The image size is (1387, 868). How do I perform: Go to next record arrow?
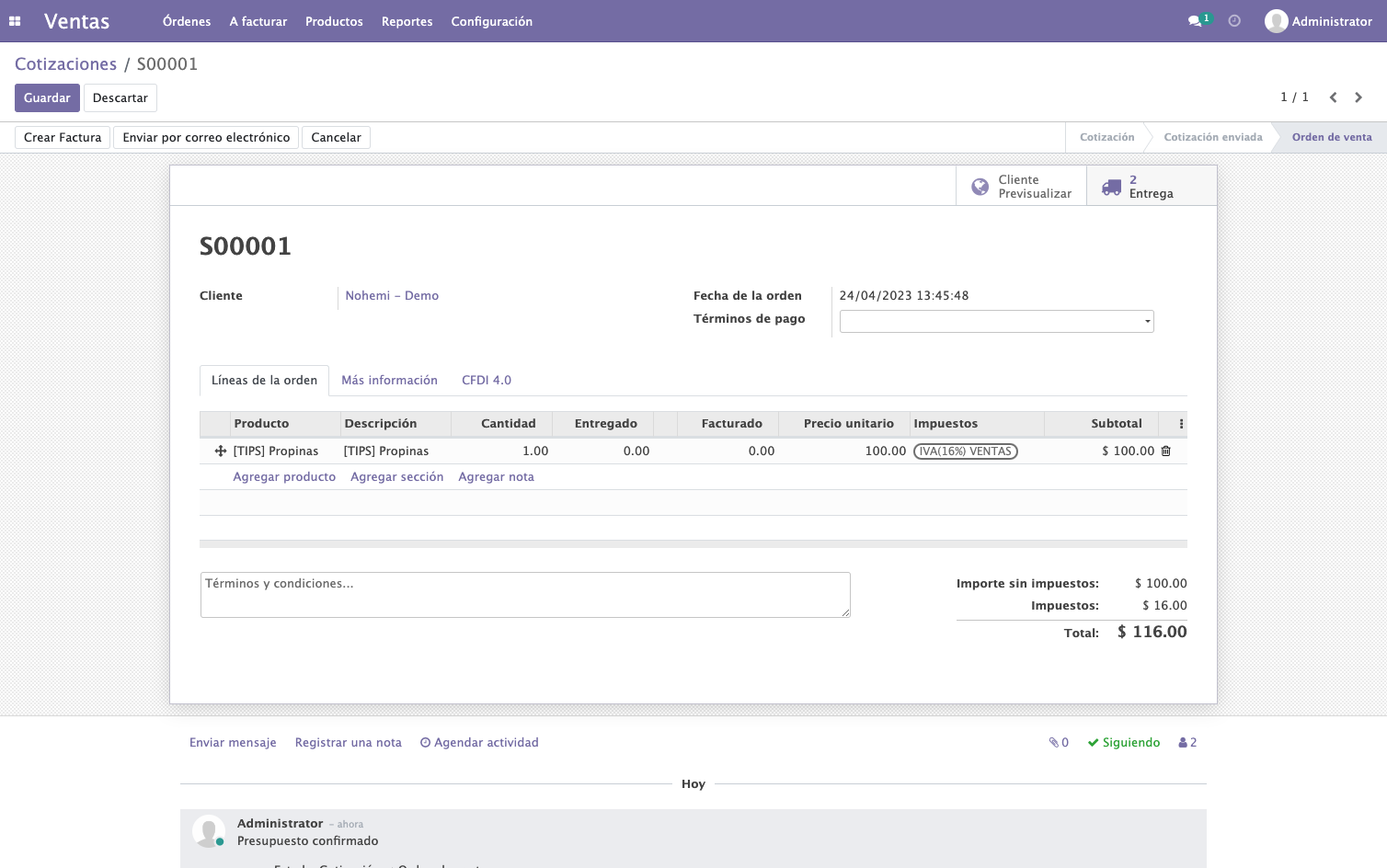1358,97
